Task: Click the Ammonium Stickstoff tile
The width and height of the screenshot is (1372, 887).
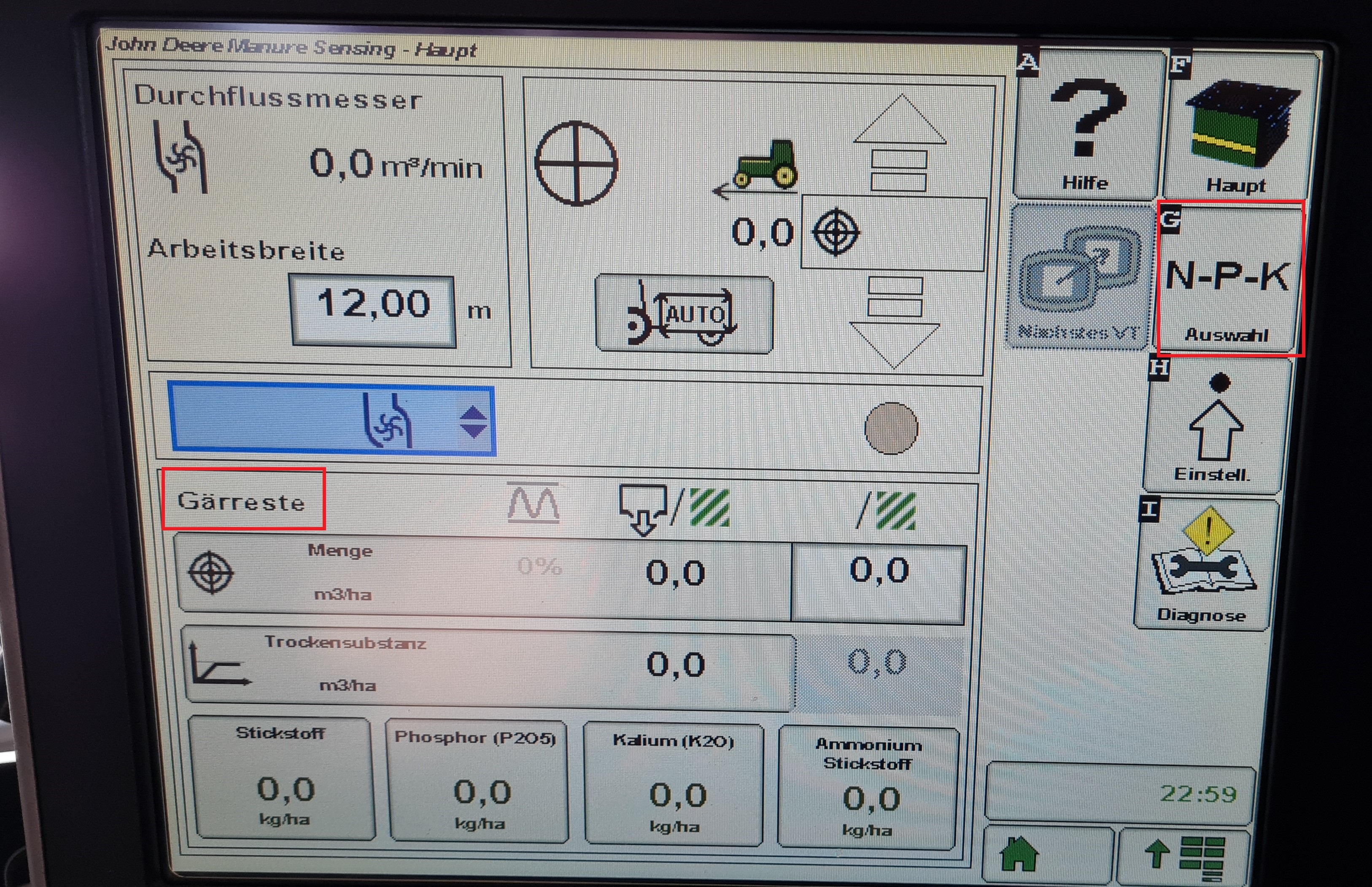Action: click(x=868, y=786)
